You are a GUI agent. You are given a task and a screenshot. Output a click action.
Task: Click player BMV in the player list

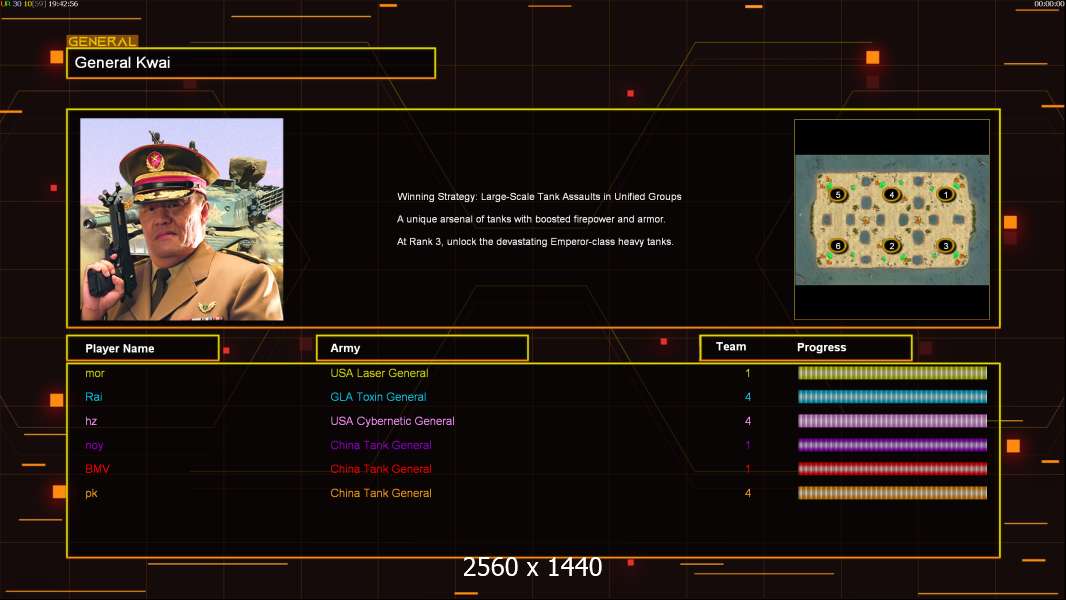coord(97,469)
